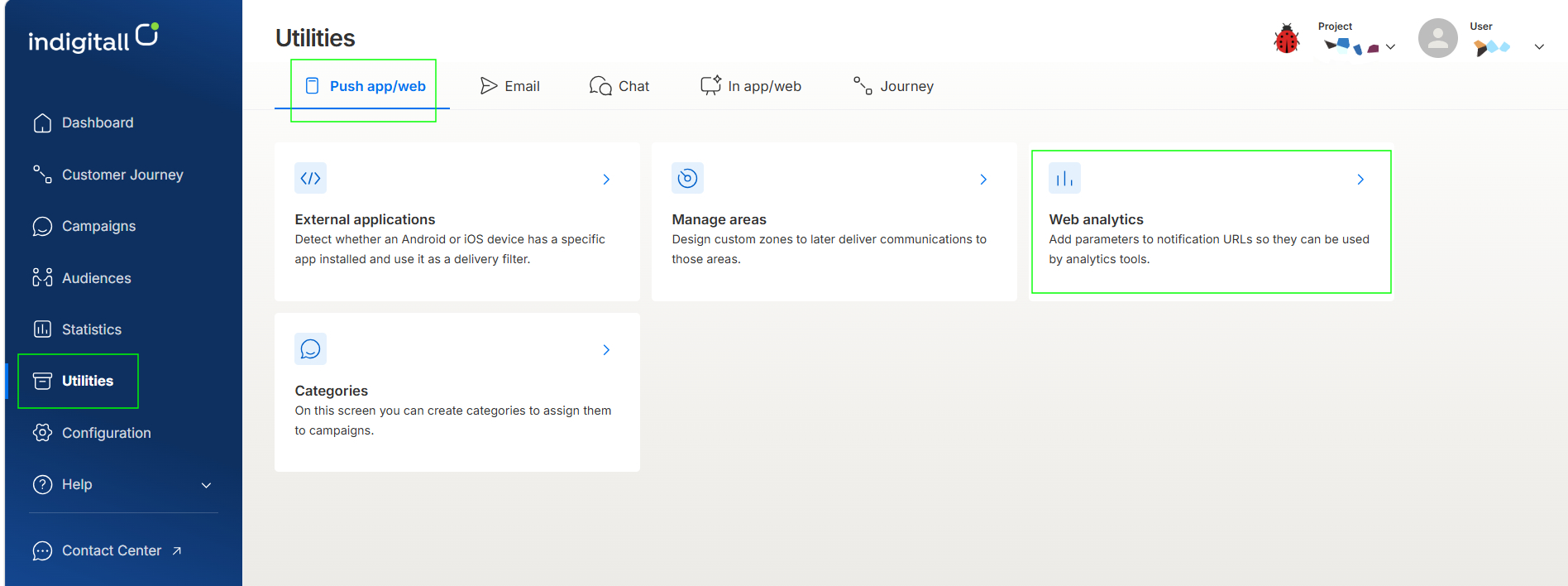The image size is (1568, 586).
Task: Click the sparkle message icon on In app/web tab
Action: click(x=710, y=85)
